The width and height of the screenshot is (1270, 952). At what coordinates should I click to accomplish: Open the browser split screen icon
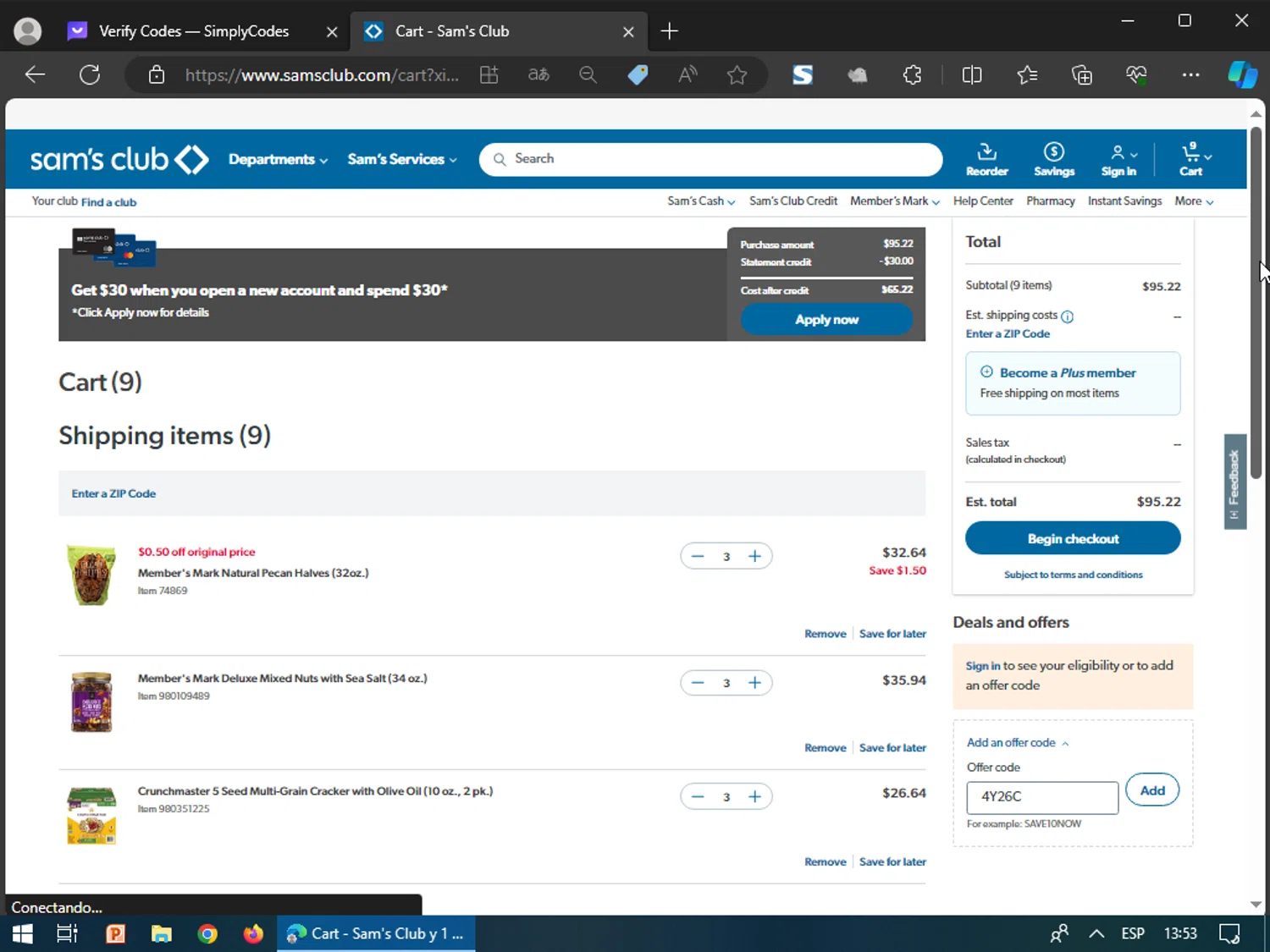[972, 75]
